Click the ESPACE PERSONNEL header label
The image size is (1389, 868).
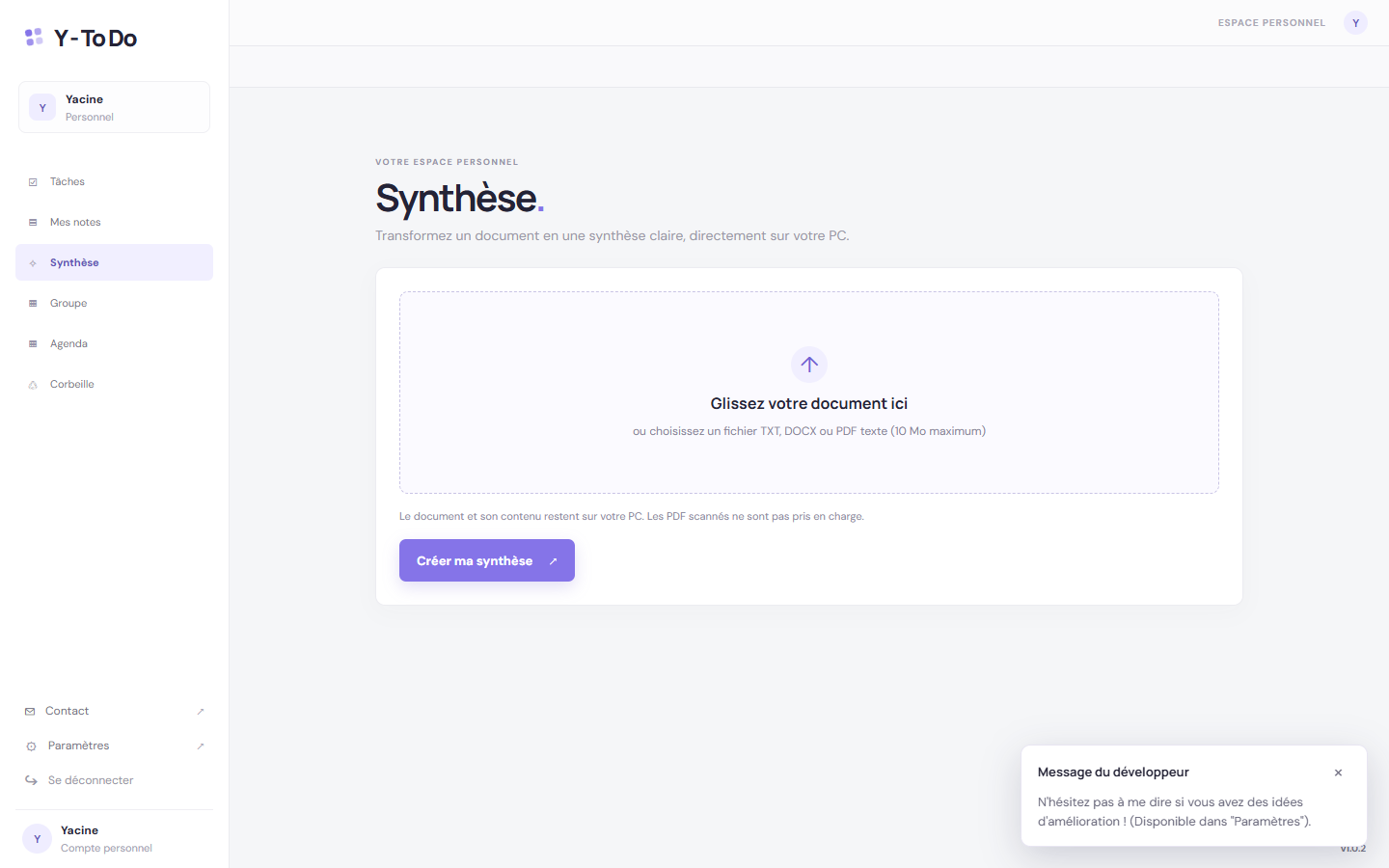click(1271, 23)
